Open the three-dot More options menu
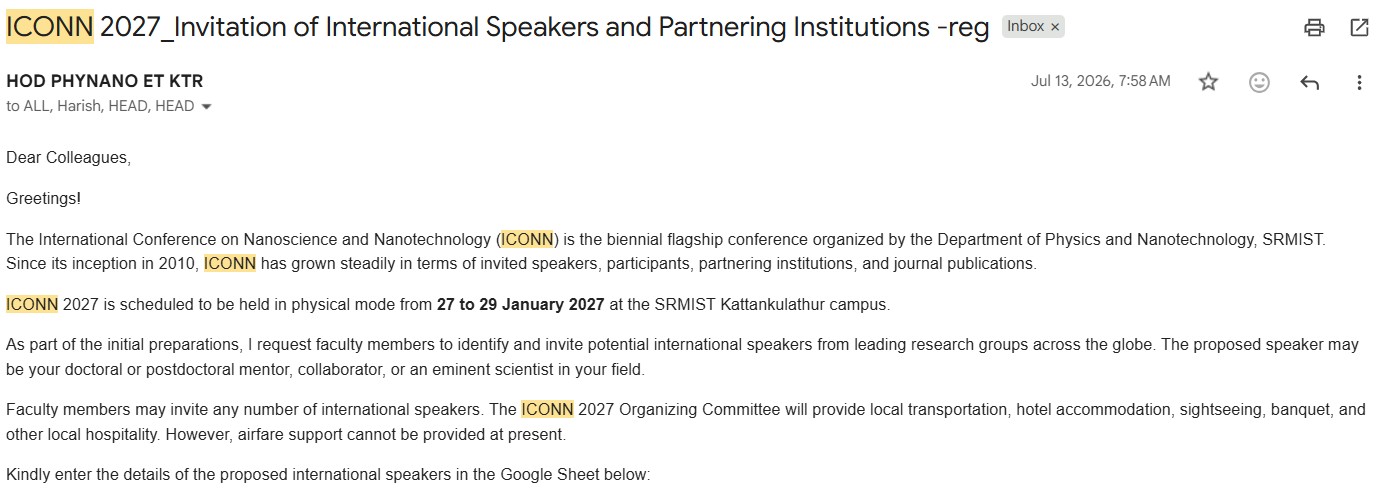Screen dimensions: 1395x497 pos(1359,82)
